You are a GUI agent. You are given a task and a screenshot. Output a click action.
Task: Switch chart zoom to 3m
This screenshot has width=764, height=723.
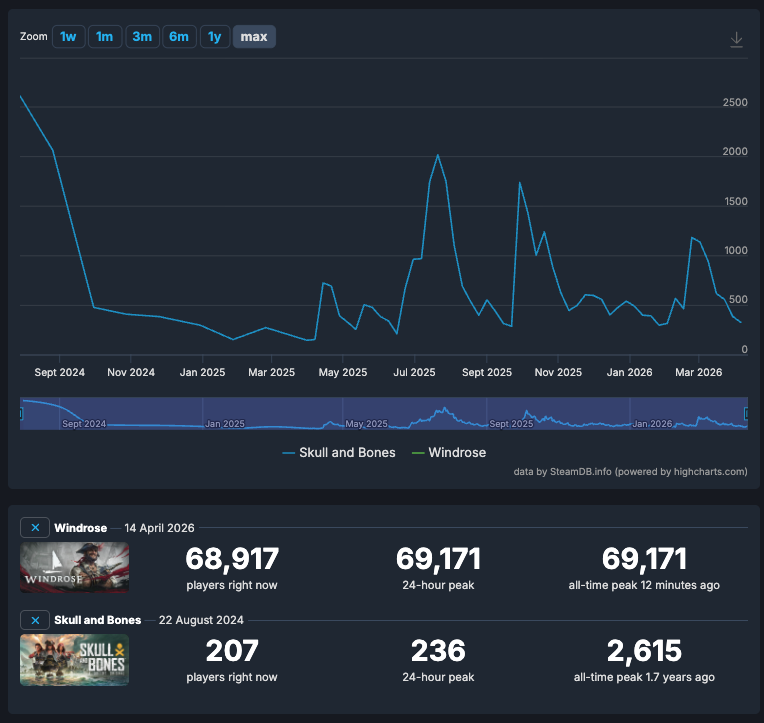pos(142,37)
